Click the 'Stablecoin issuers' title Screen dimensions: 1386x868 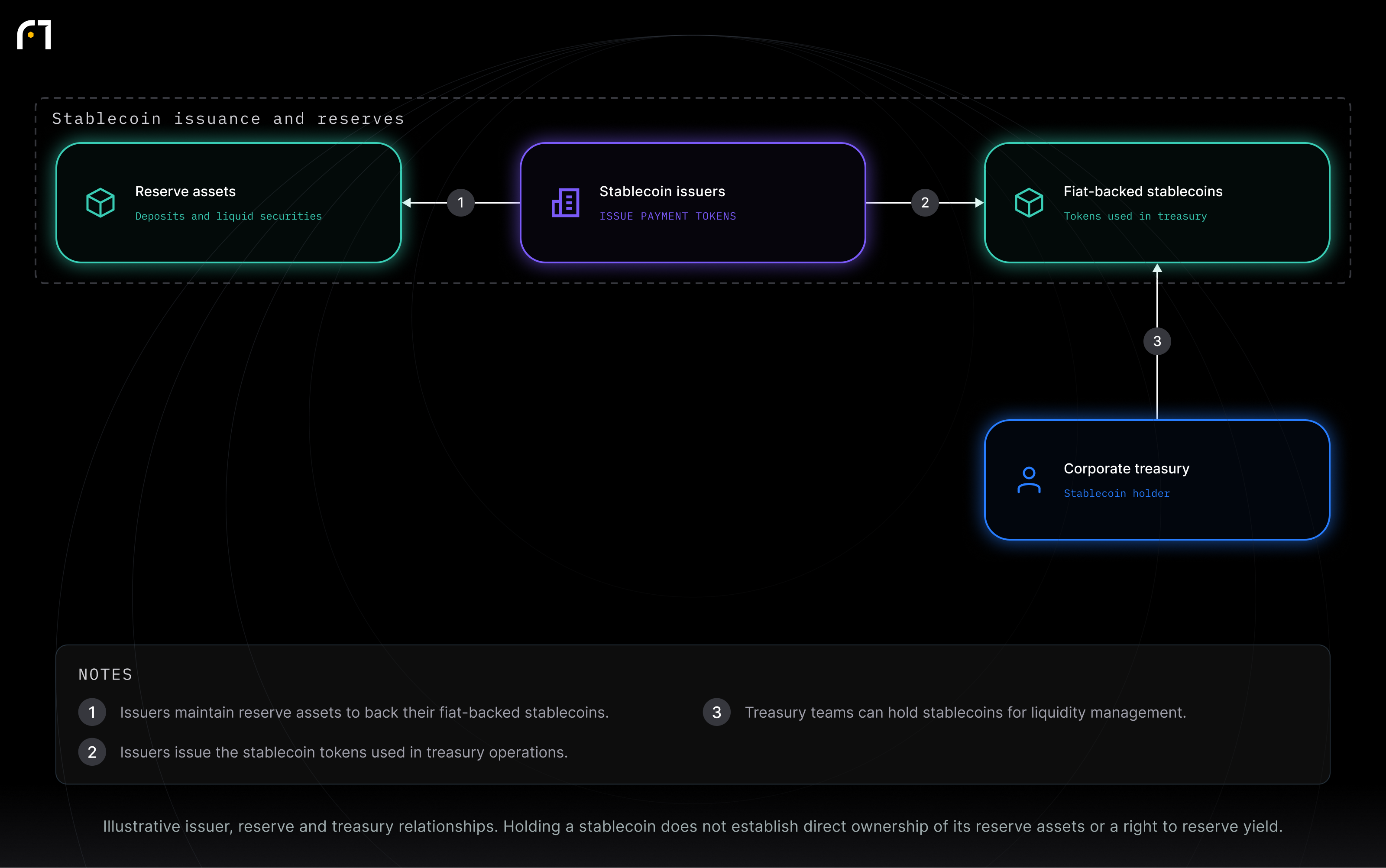click(662, 191)
